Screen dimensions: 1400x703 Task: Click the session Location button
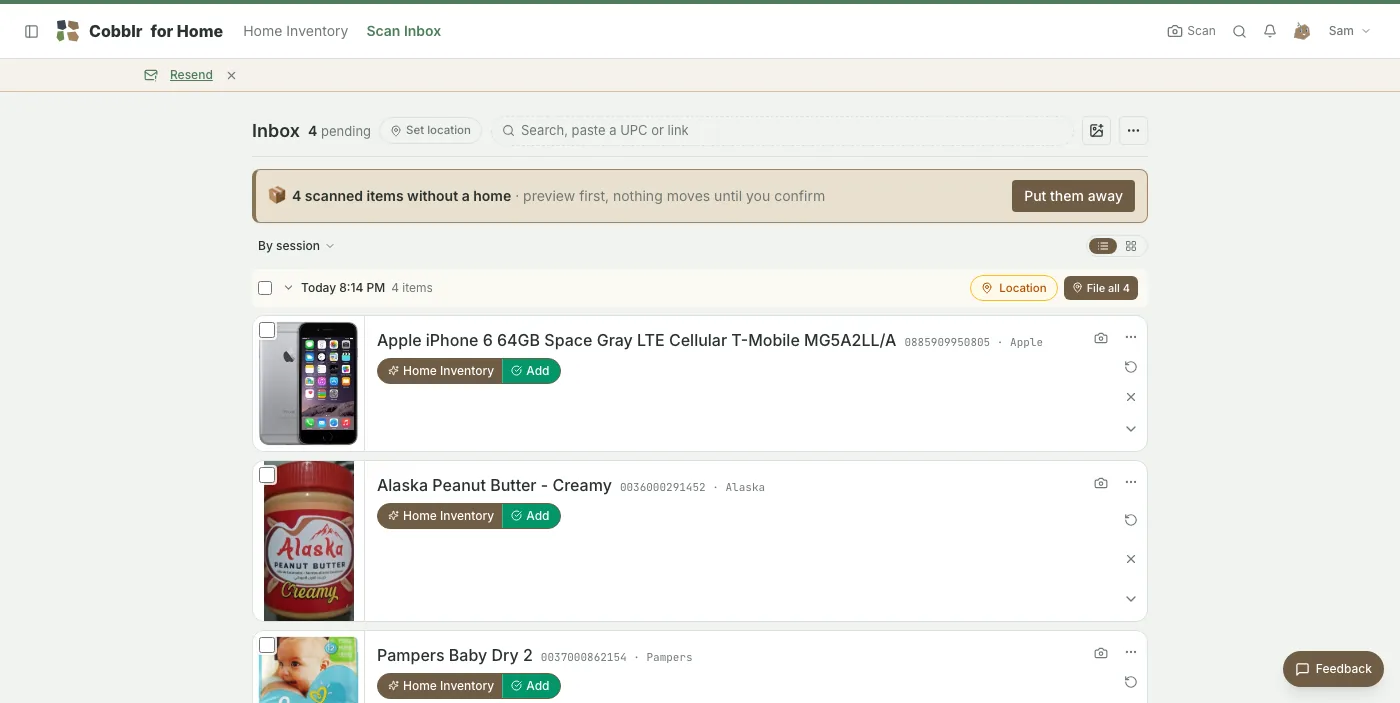pos(1014,288)
